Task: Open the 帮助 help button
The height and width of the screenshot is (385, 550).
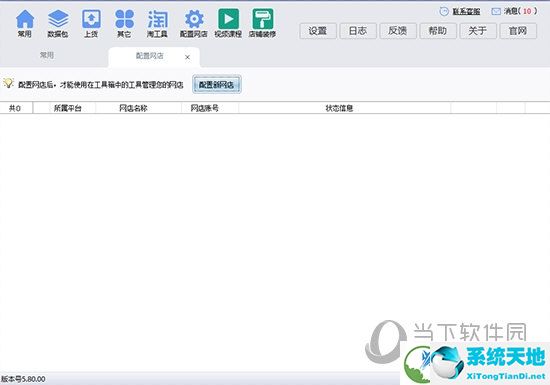Action: (x=438, y=31)
